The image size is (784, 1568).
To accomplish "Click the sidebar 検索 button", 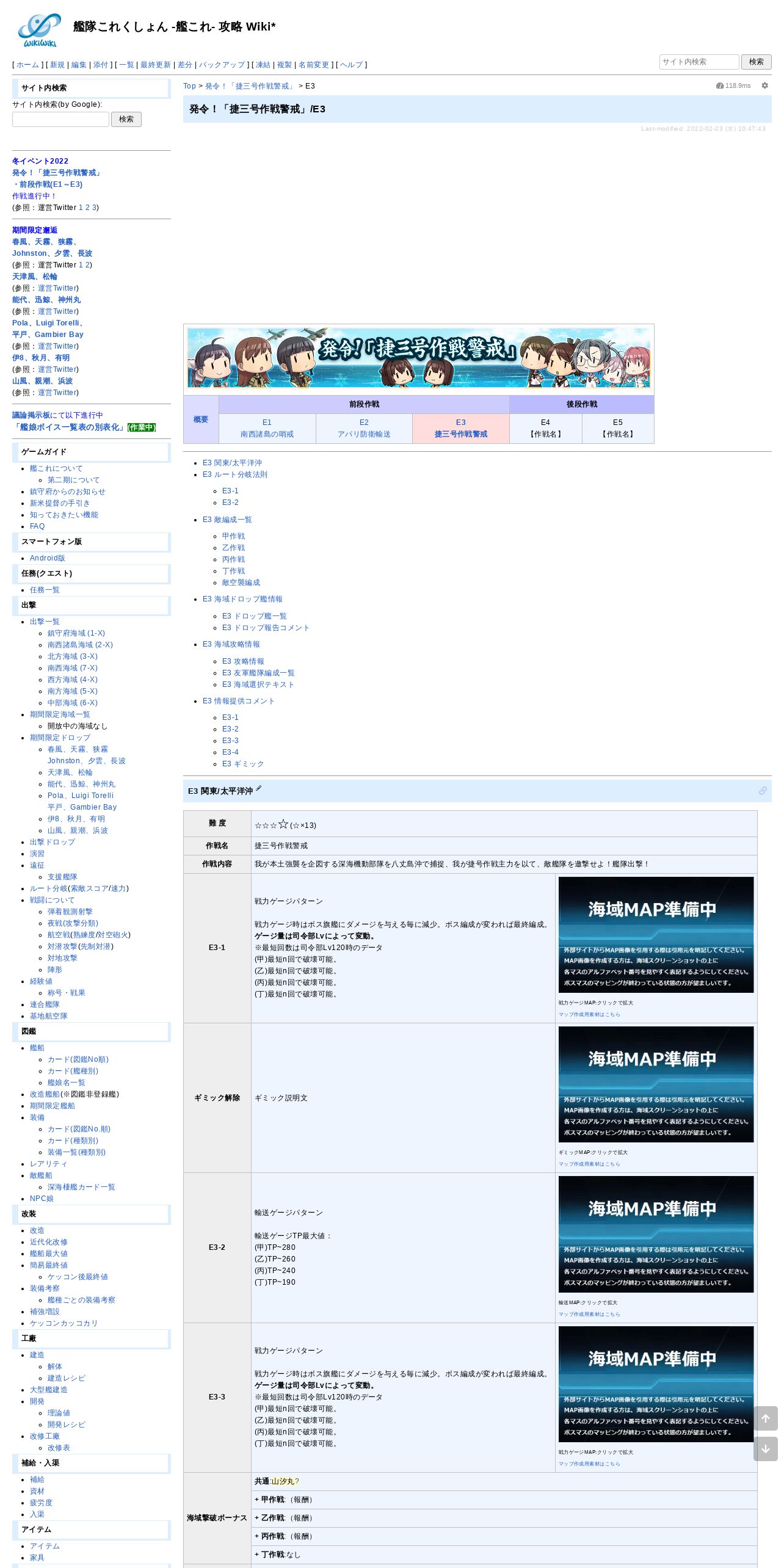I will [126, 119].
